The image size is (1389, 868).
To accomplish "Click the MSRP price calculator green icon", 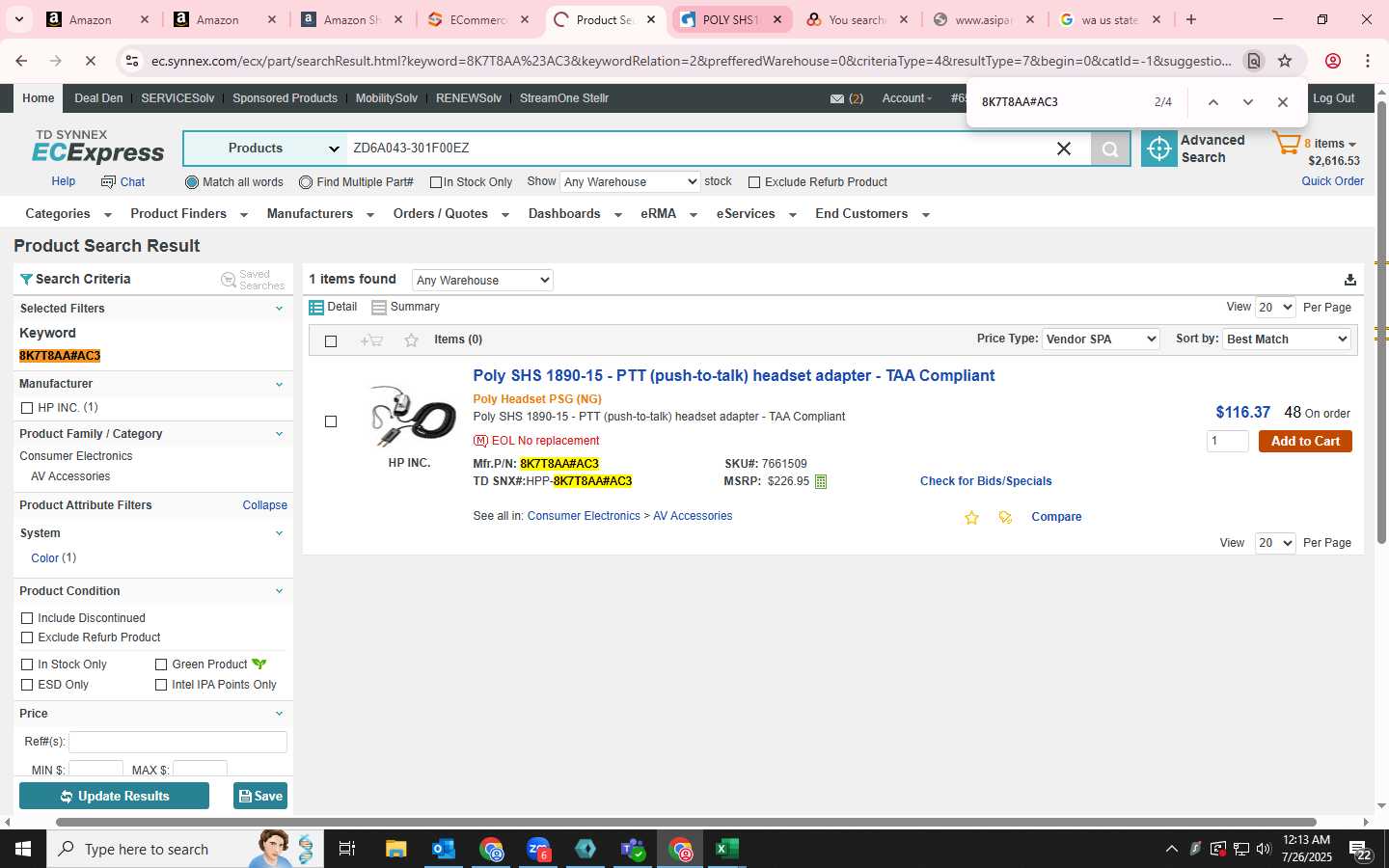I will point(821,481).
